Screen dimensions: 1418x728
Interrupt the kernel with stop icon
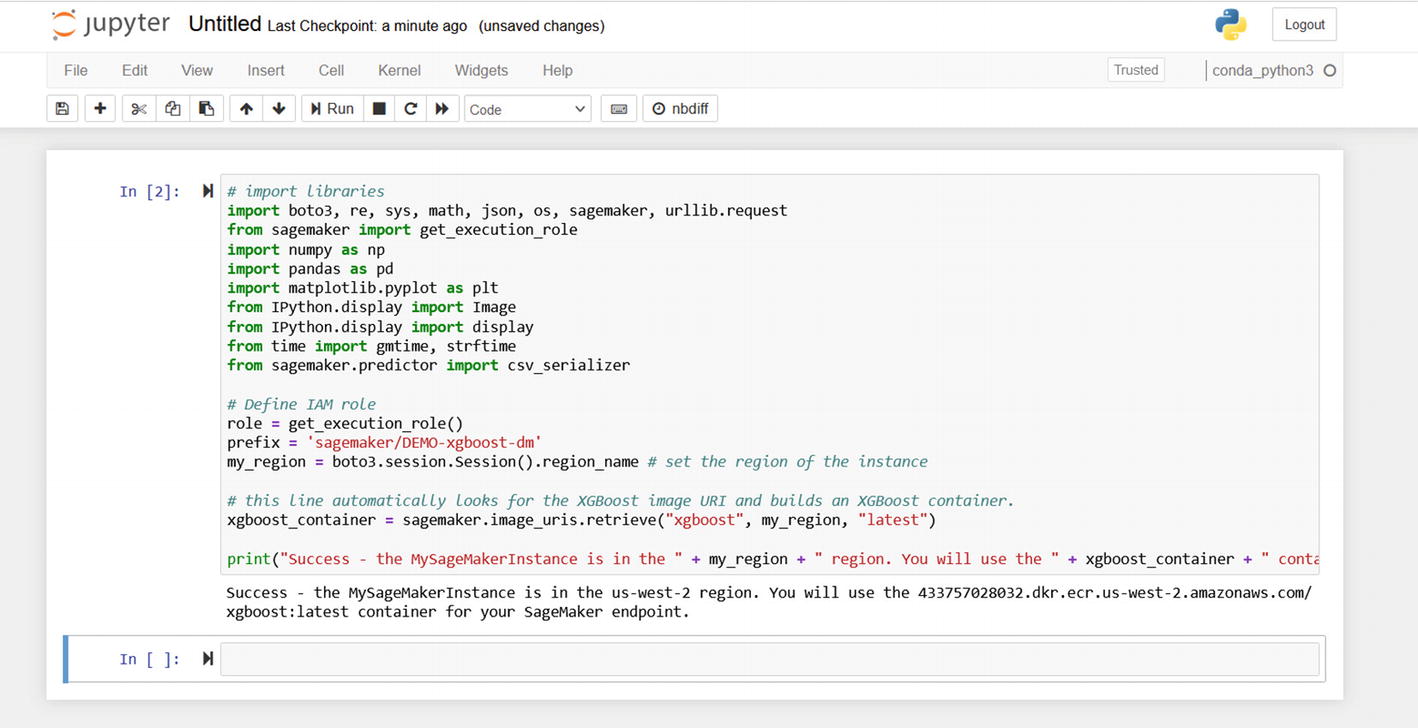(379, 109)
